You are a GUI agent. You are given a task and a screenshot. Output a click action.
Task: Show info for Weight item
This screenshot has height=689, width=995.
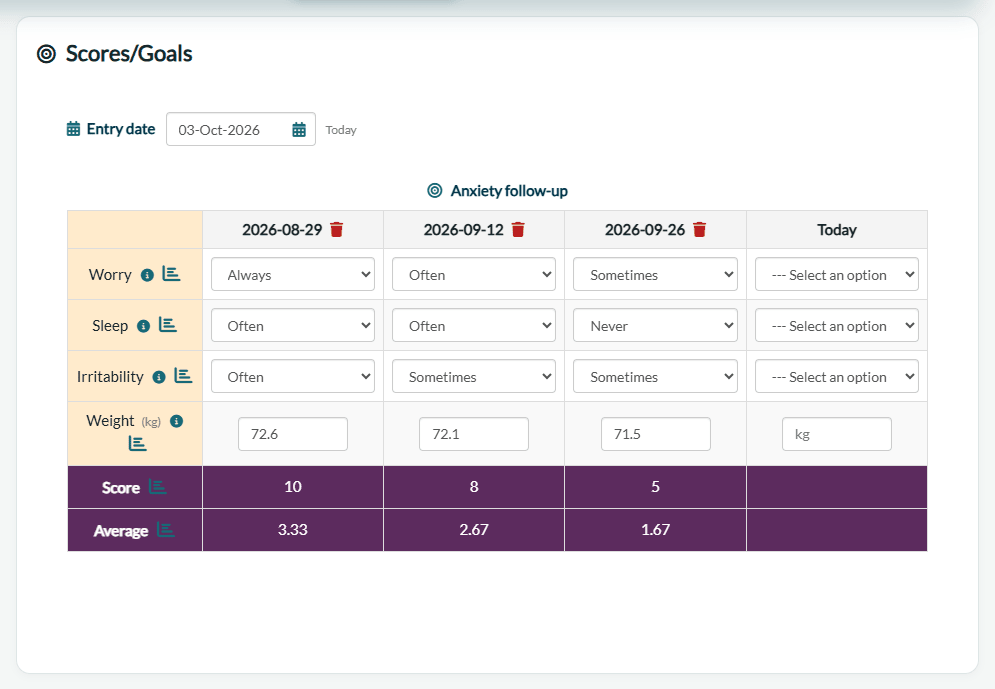click(177, 421)
